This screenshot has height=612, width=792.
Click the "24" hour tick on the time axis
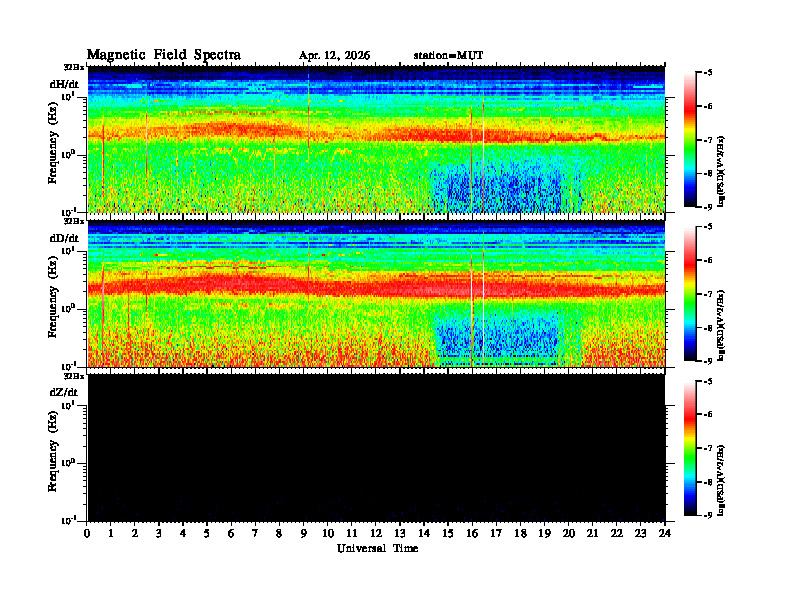pyautogui.click(x=664, y=534)
